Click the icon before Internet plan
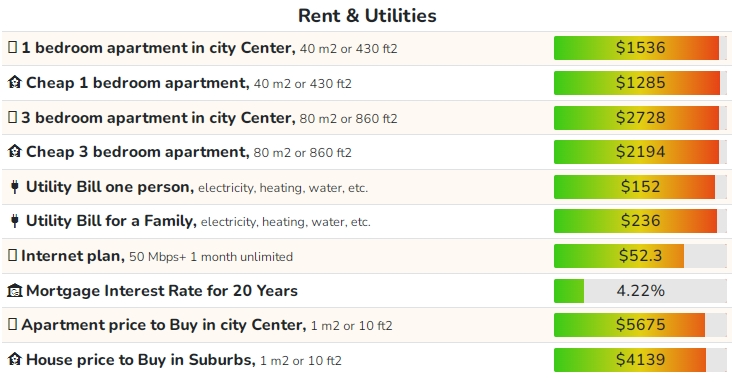732x385 pixels. point(13,255)
